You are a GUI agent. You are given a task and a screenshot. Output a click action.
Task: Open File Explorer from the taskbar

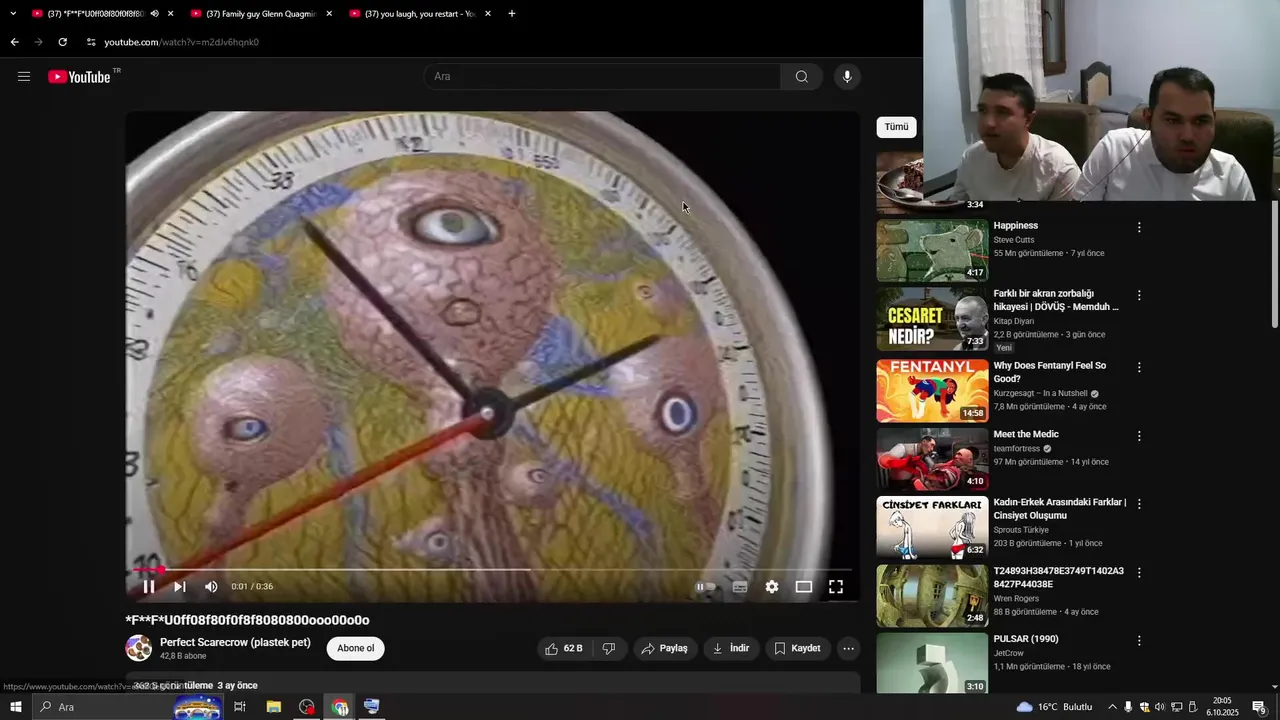tap(273, 707)
